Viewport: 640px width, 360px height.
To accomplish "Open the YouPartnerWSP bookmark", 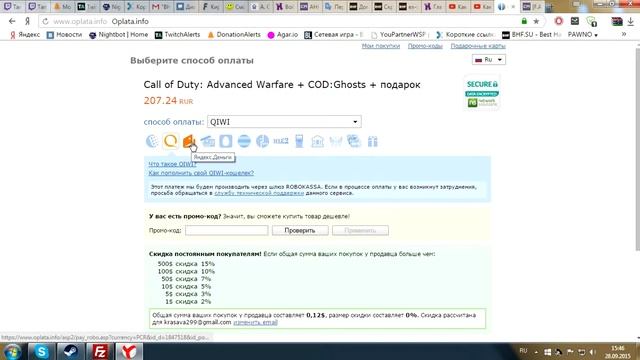I will (x=400, y=35).
